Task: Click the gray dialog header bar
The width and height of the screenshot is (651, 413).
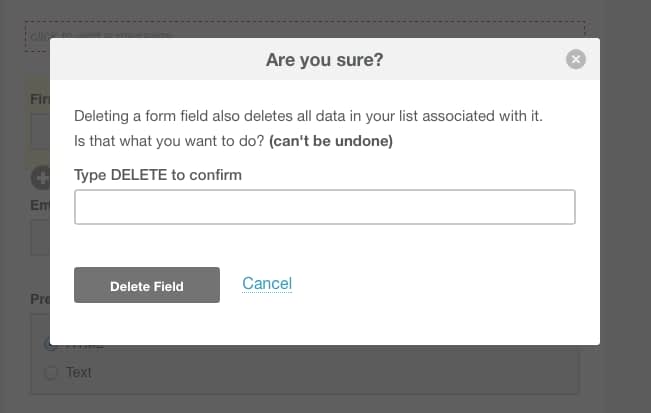Action: (x=325, y=59)
